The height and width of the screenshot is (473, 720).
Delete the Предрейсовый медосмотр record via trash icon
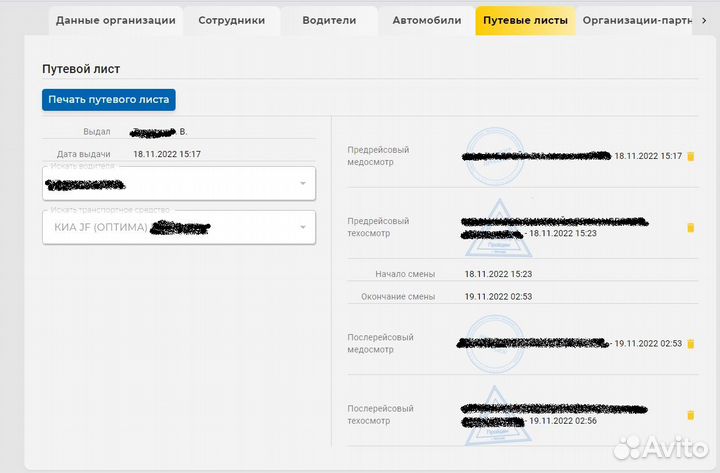[x=691, y=157]
